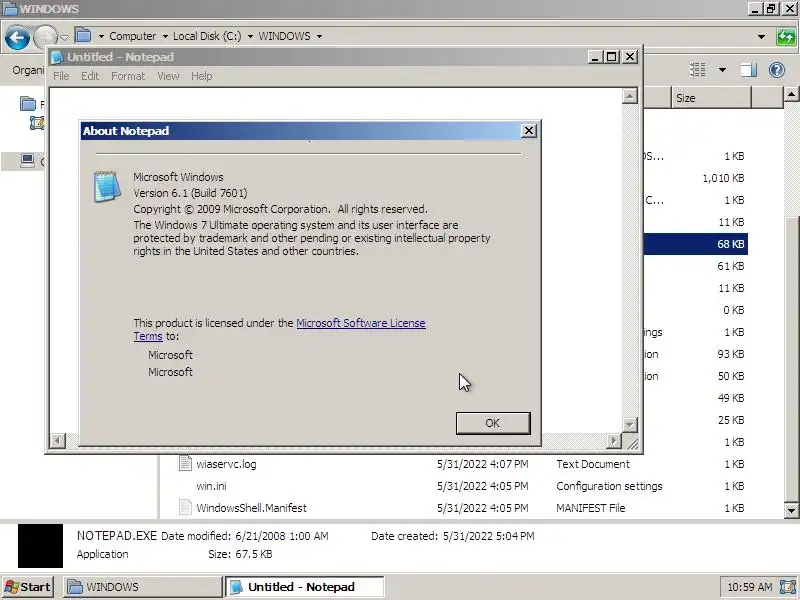The width and height of the screenshot is (800, 600).
Task: Open Explorer help icon
Action: point(777,69)
